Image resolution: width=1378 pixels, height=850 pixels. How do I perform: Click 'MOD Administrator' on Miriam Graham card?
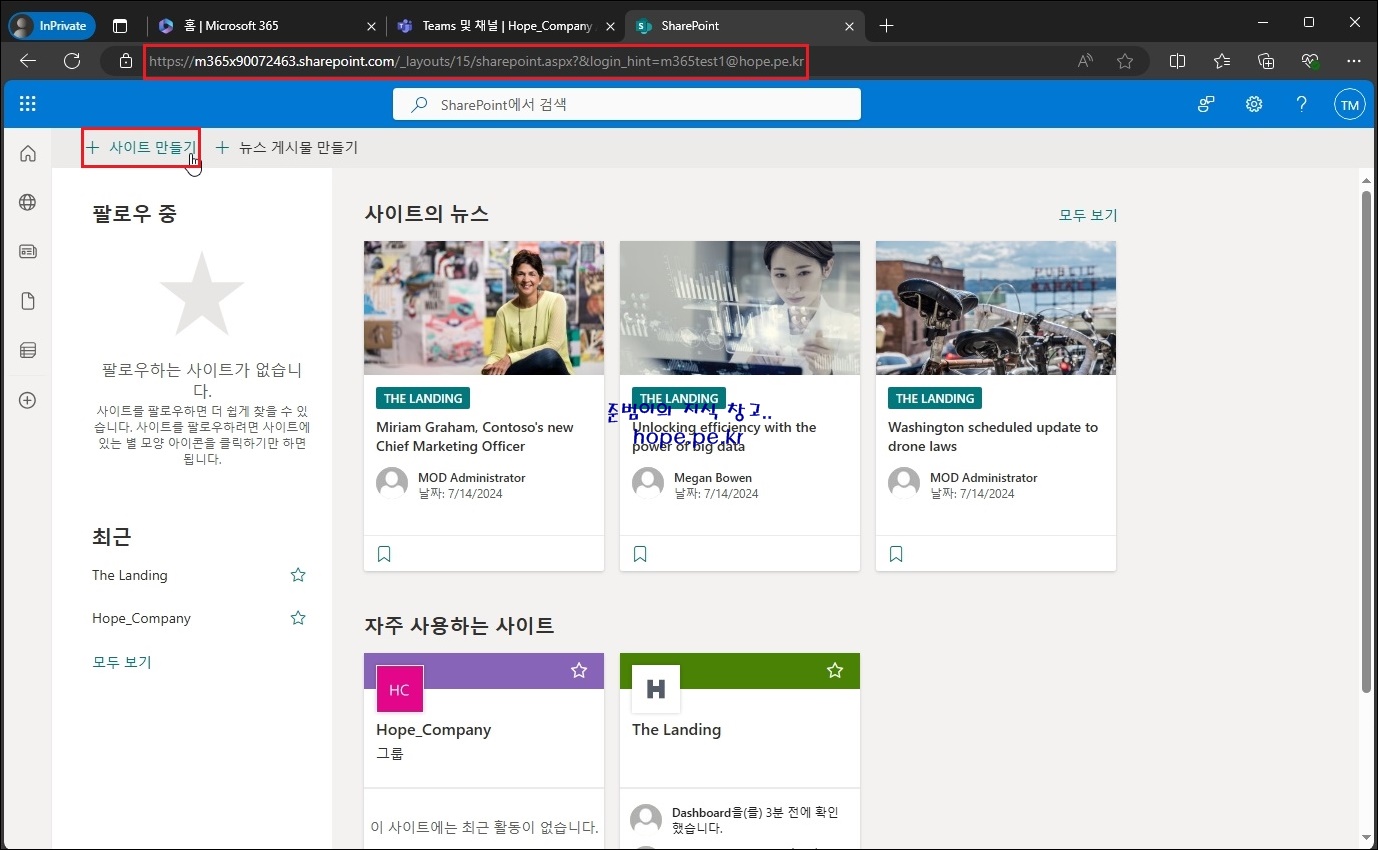(472, 478)
